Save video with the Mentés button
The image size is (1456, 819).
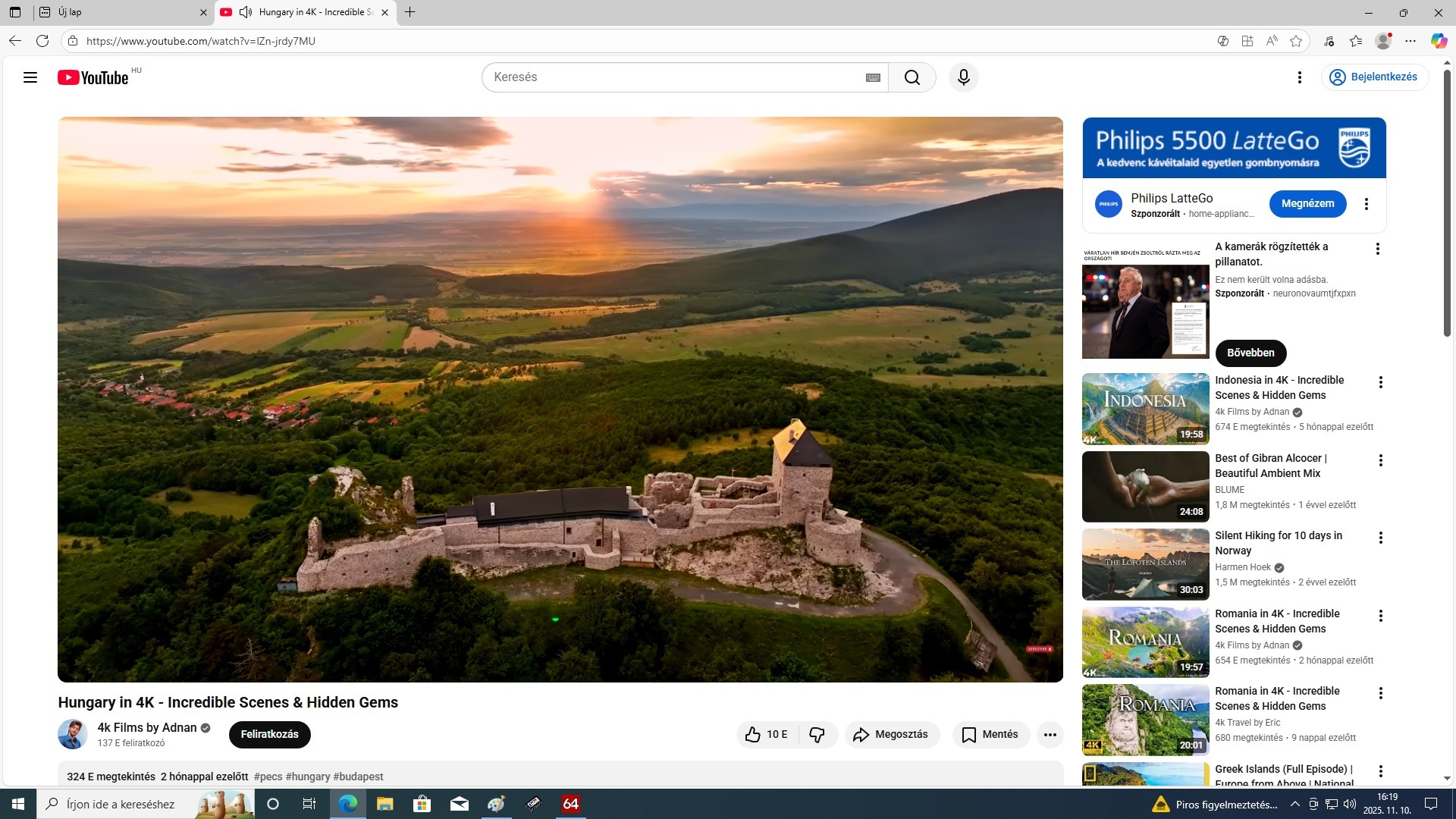tap(990, 734)
